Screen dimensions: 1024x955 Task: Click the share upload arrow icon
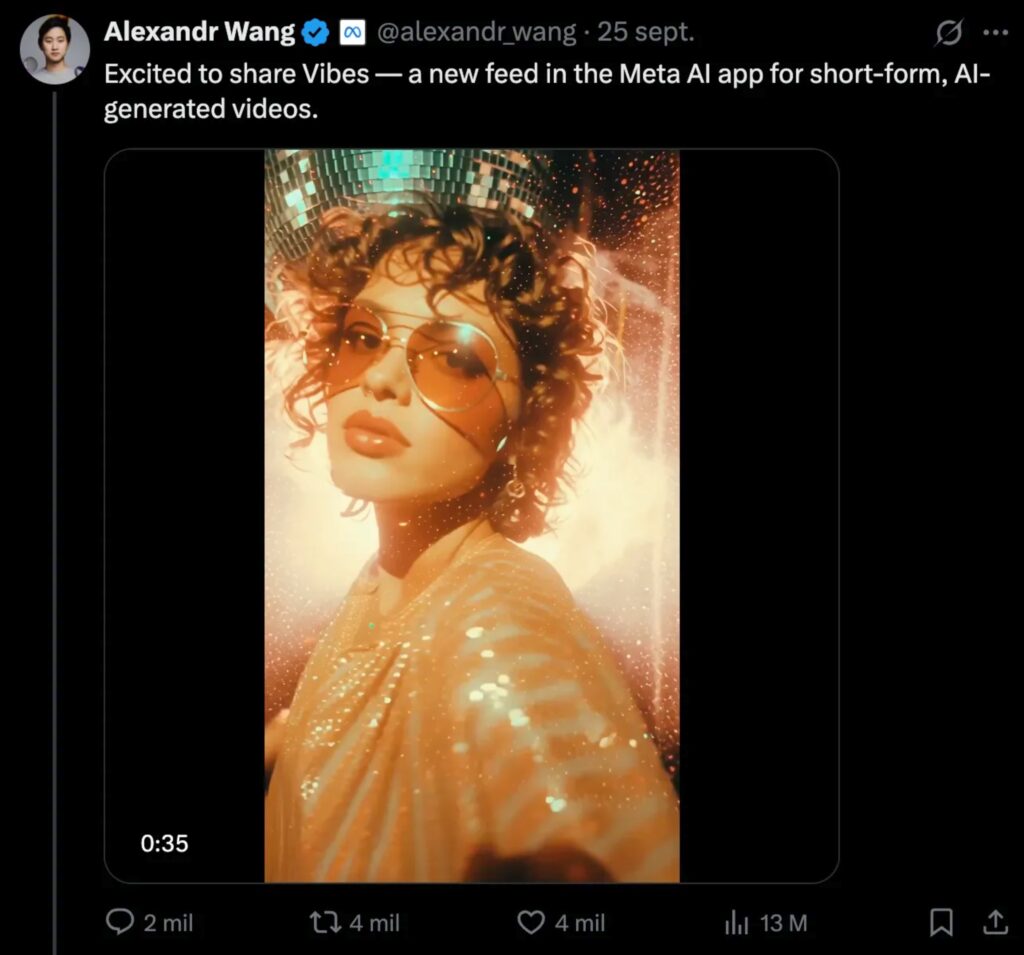[995, 922]
